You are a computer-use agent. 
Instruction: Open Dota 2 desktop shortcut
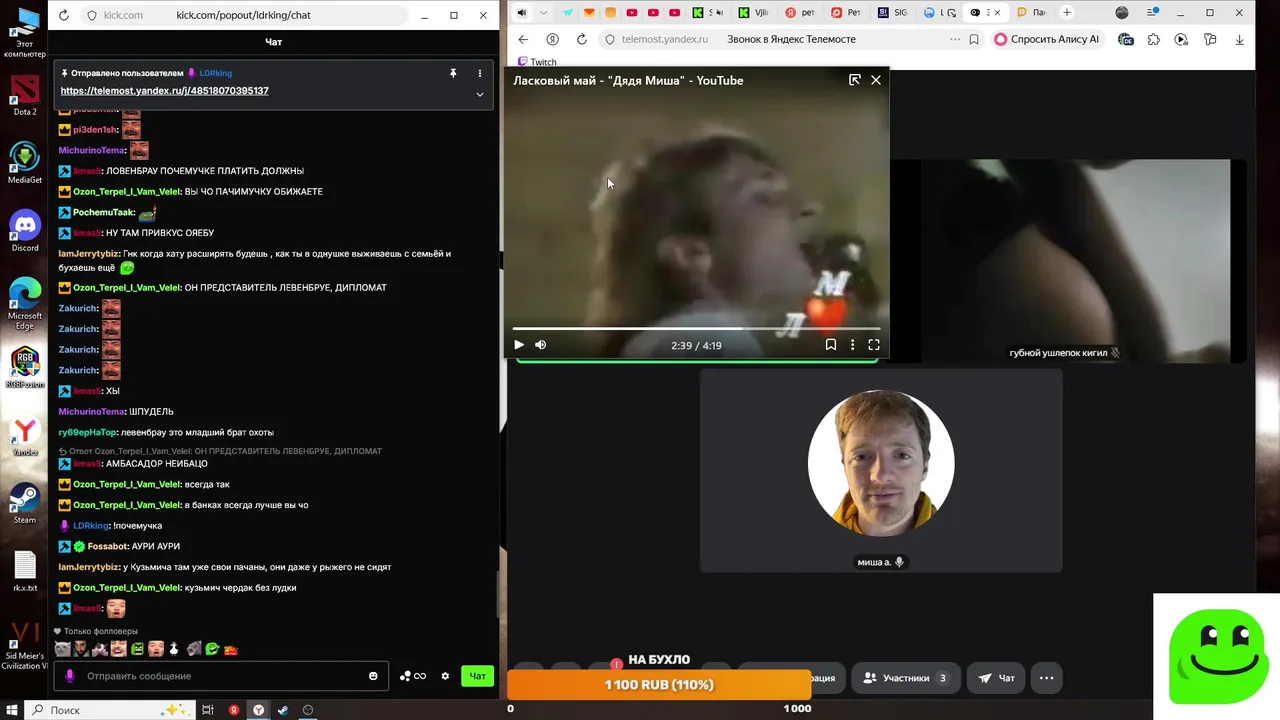click(x=25, y=95)
